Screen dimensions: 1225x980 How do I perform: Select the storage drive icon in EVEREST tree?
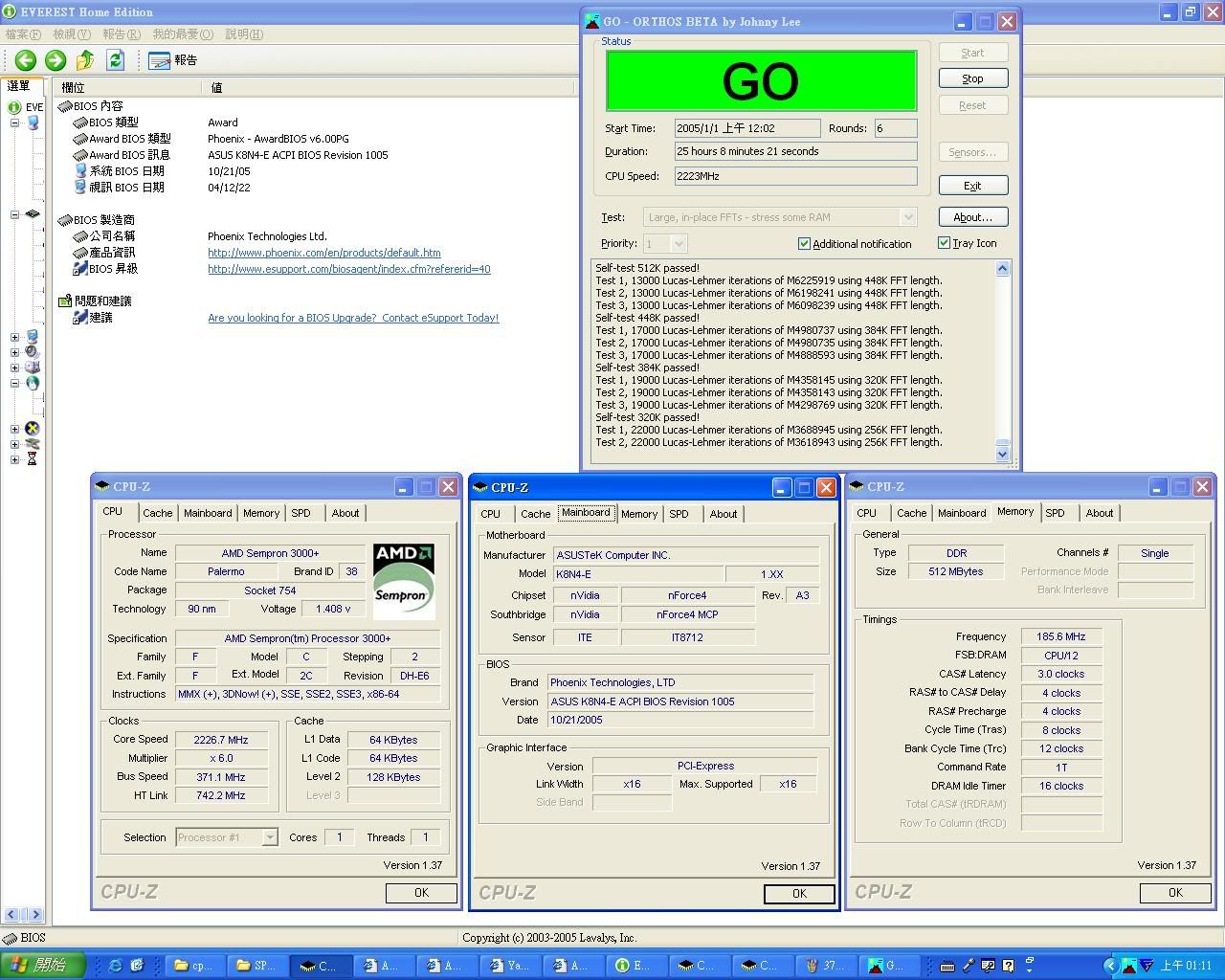[x=33, y=367]
